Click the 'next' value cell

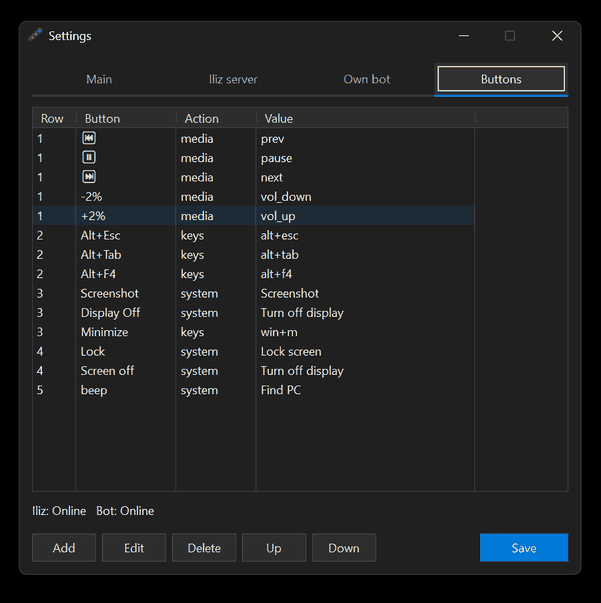pos(272,177)
